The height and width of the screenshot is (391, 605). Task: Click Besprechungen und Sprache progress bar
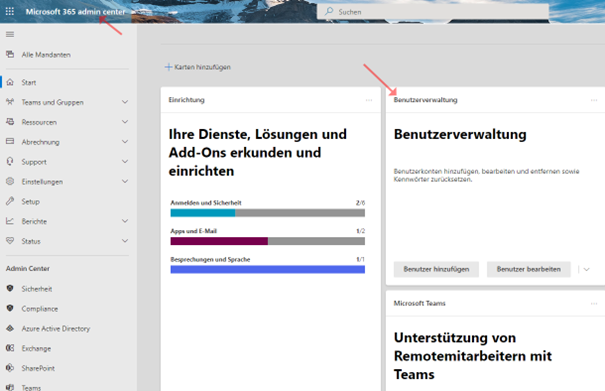click(267, 269)
